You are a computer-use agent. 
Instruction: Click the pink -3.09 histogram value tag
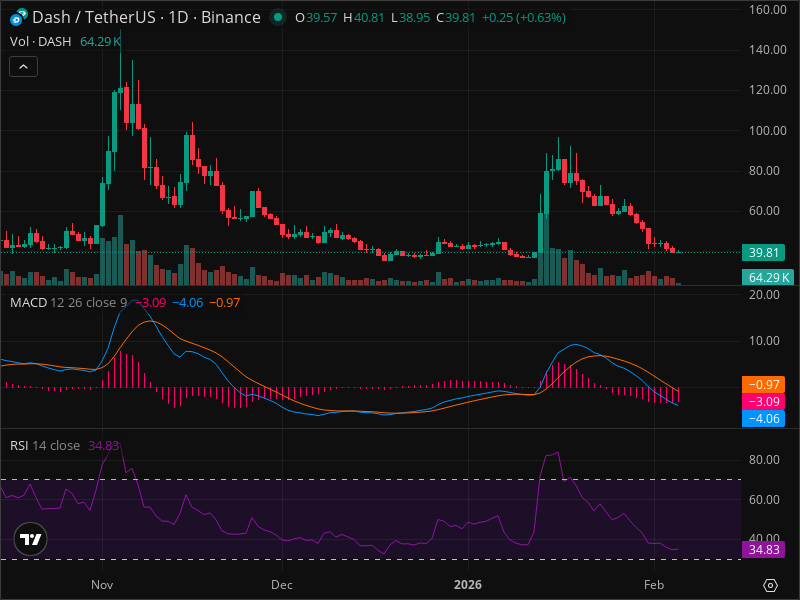click(x=763, y=402)
